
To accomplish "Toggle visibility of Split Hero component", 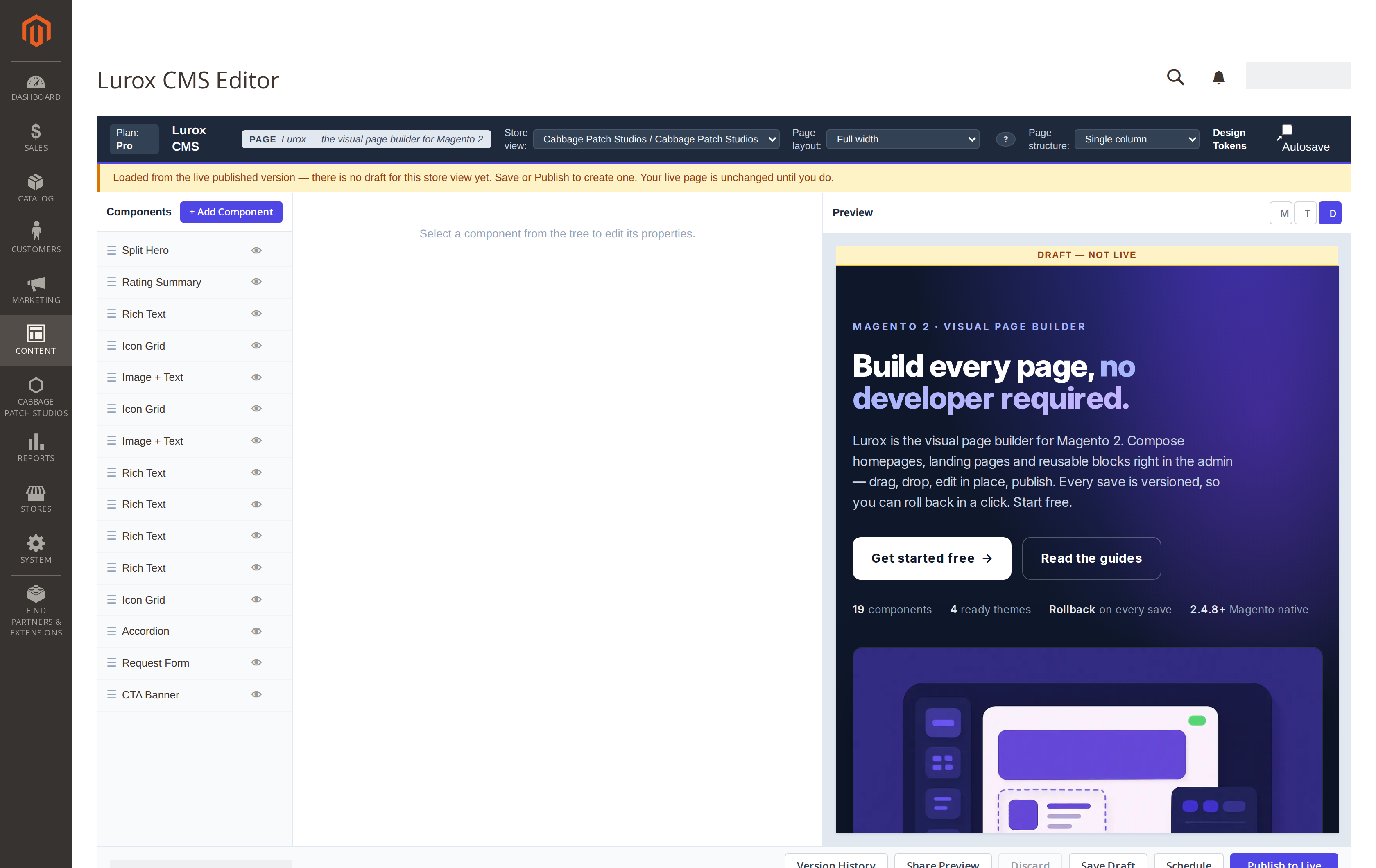I will [257, 250].
